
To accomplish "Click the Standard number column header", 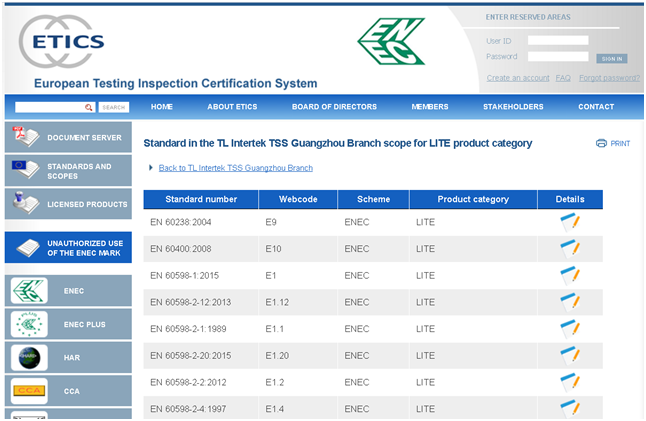I will click(x=201, y=199).
